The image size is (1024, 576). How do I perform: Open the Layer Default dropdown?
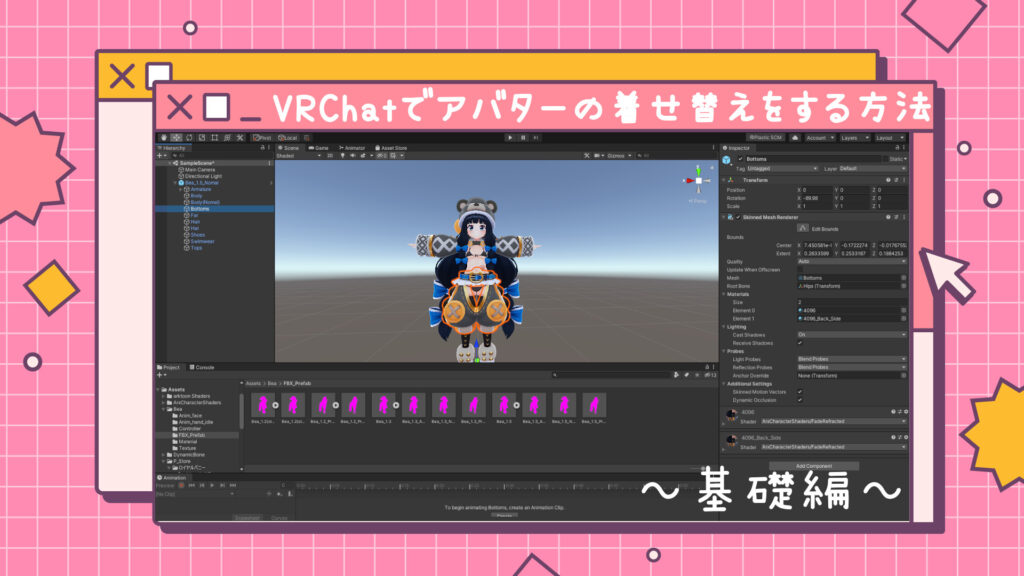872,168
